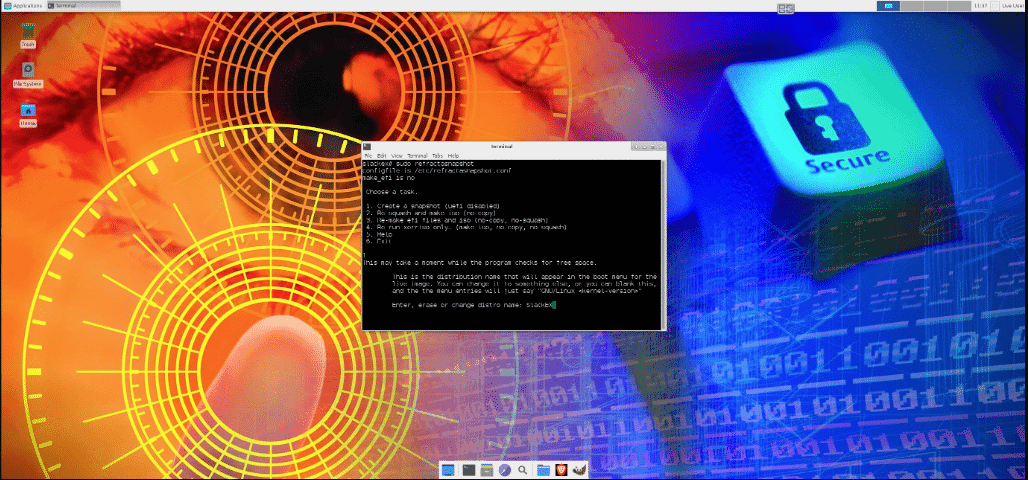The width and height of the screenshot is (1028, 480).
Task: Launch the Brave browser from the dock
Action: pos(561,470)
